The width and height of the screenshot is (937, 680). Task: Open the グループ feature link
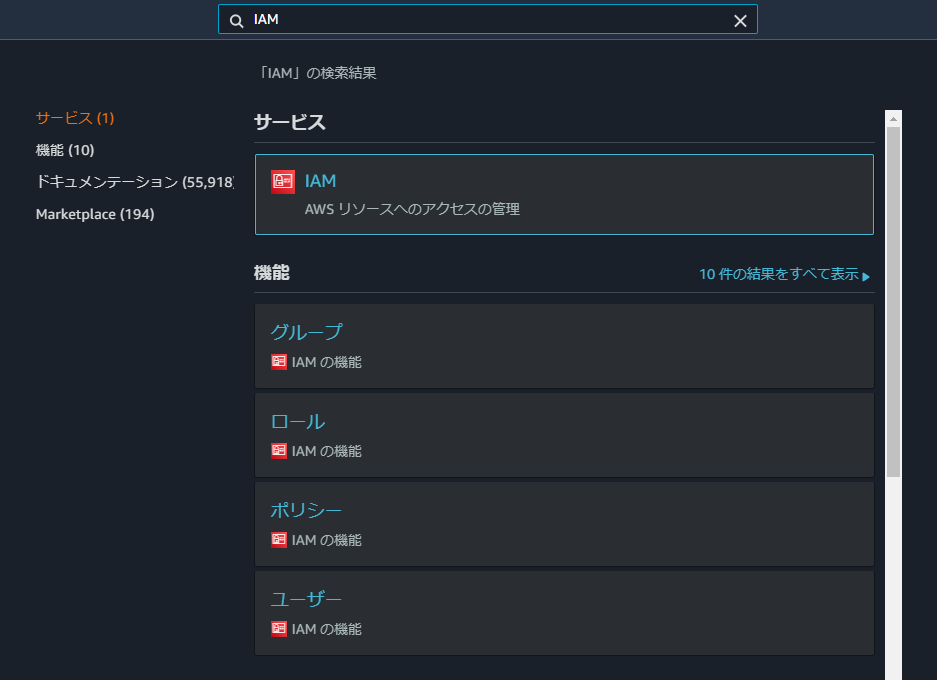(x=306, y=332)
